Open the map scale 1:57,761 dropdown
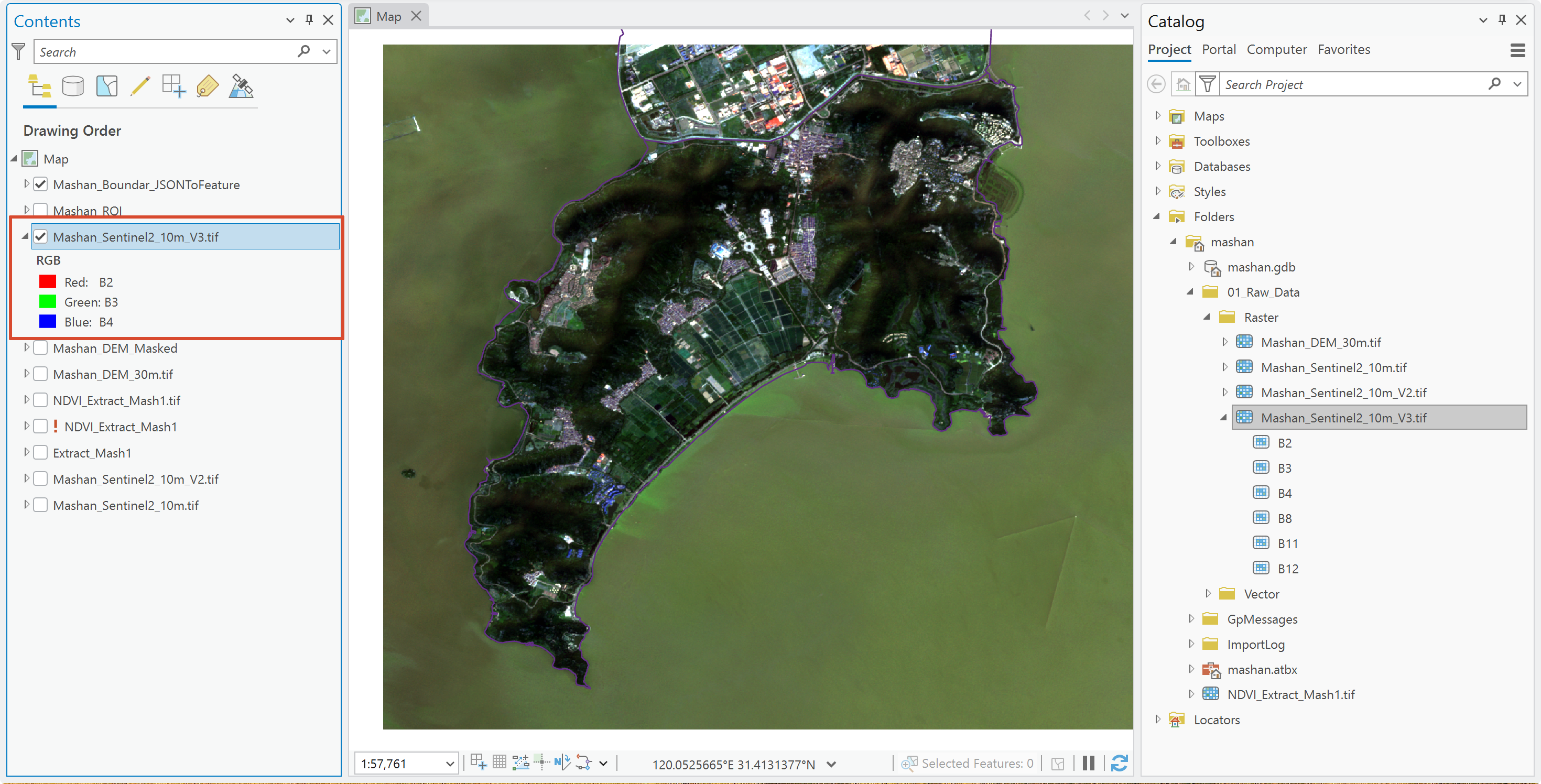Viewport: 1541px width, 784px height. [x=450, y=764]
